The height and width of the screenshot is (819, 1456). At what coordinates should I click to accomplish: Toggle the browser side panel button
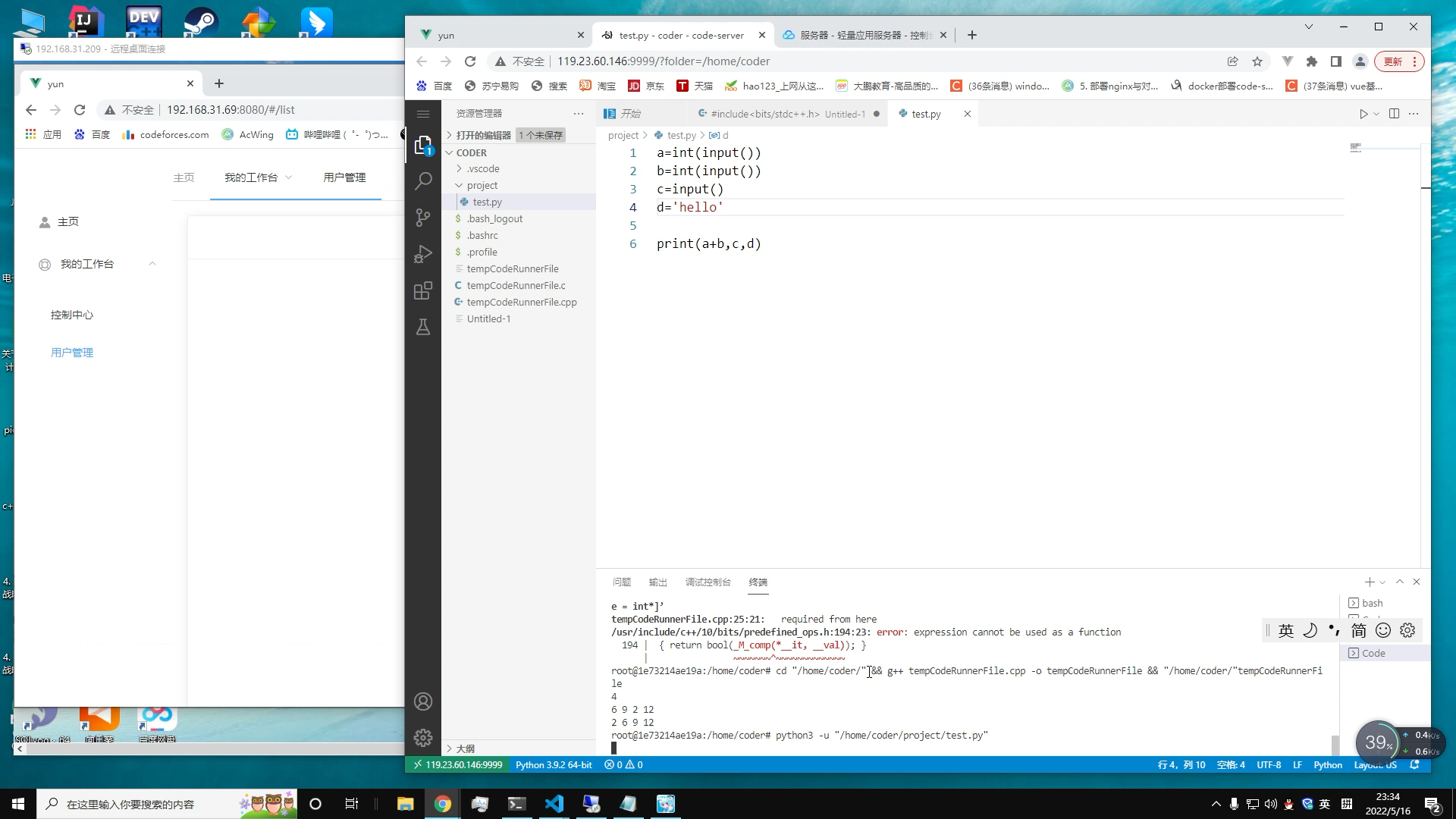pos(1336,61)
